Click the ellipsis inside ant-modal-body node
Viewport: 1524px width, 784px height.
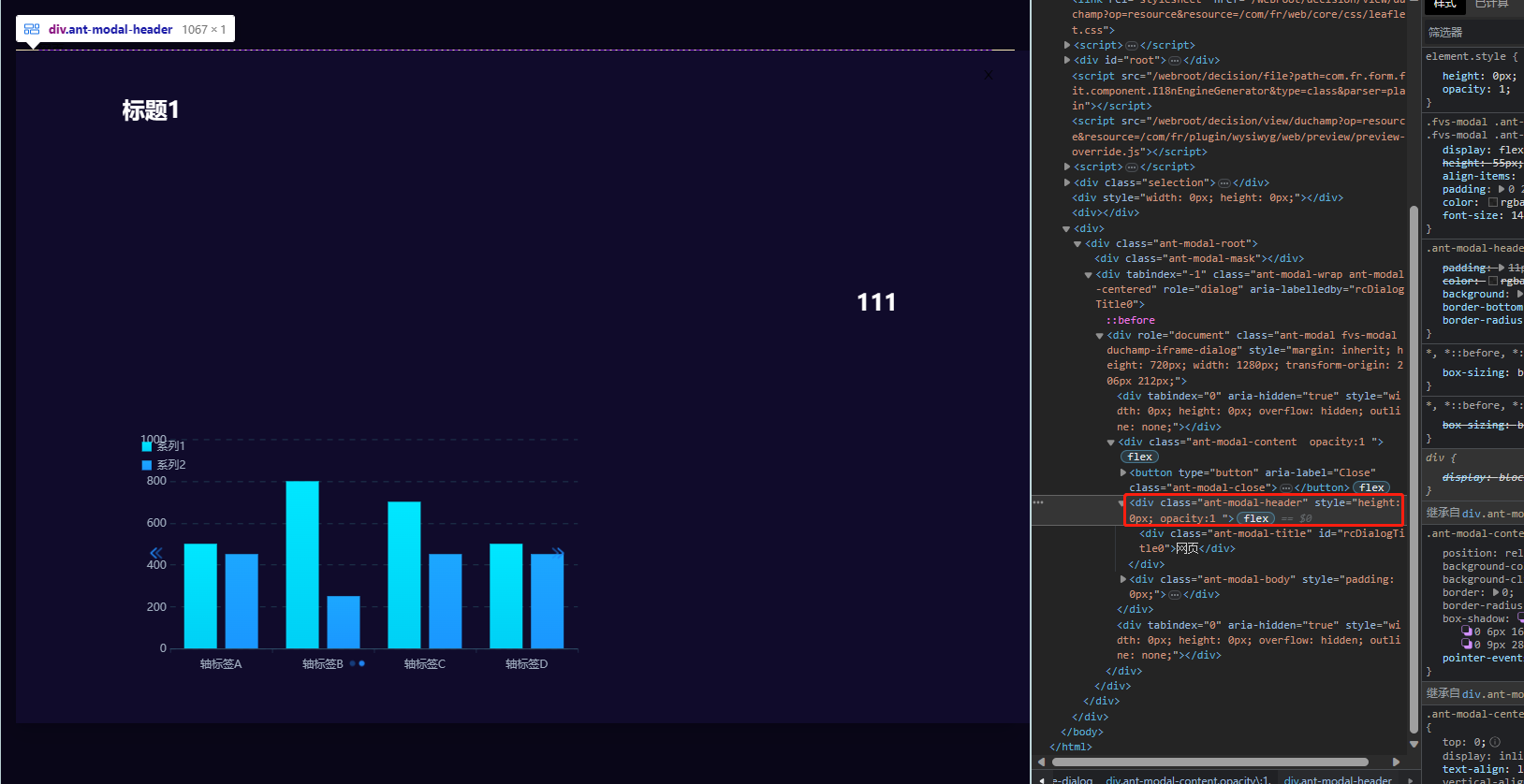pyautogui.click(x=1175, y=595)
